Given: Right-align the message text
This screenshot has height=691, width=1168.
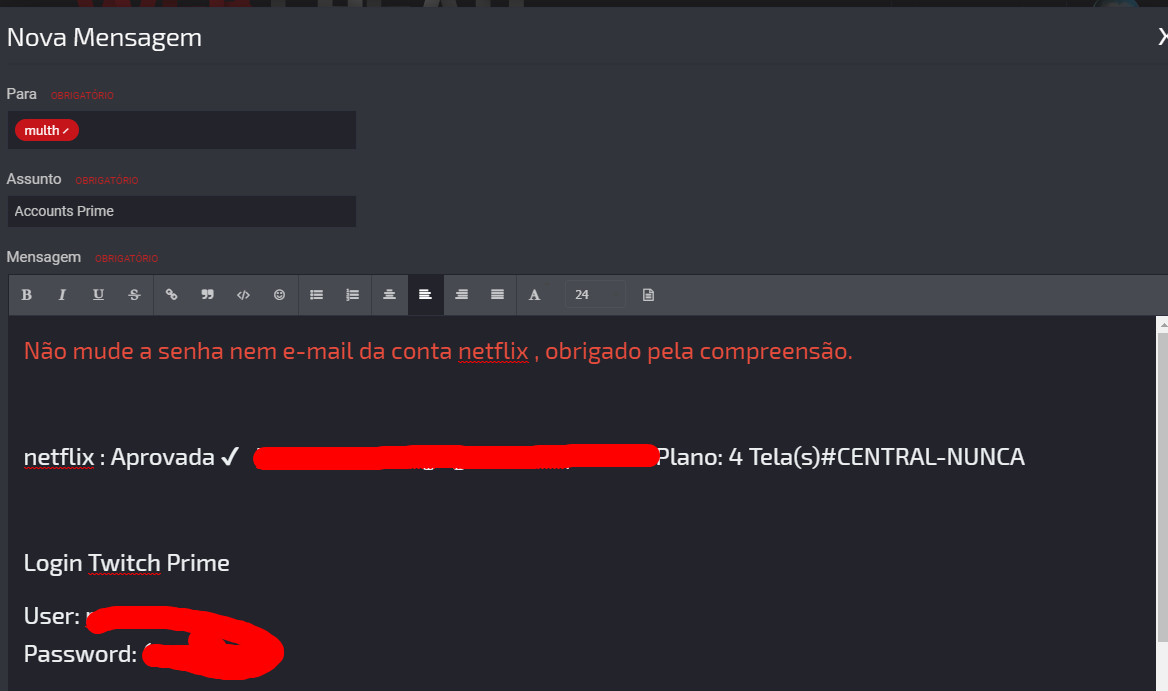Looking at the screenshot, I should click(x=462, y=295).
